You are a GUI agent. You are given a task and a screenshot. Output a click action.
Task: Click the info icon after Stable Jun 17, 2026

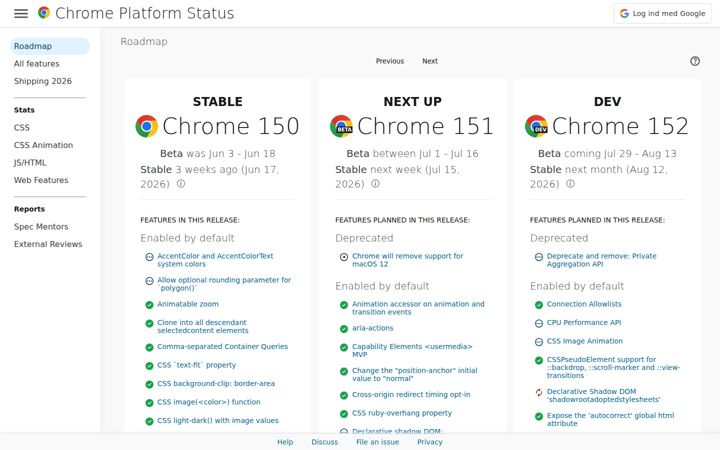(181, 184)
